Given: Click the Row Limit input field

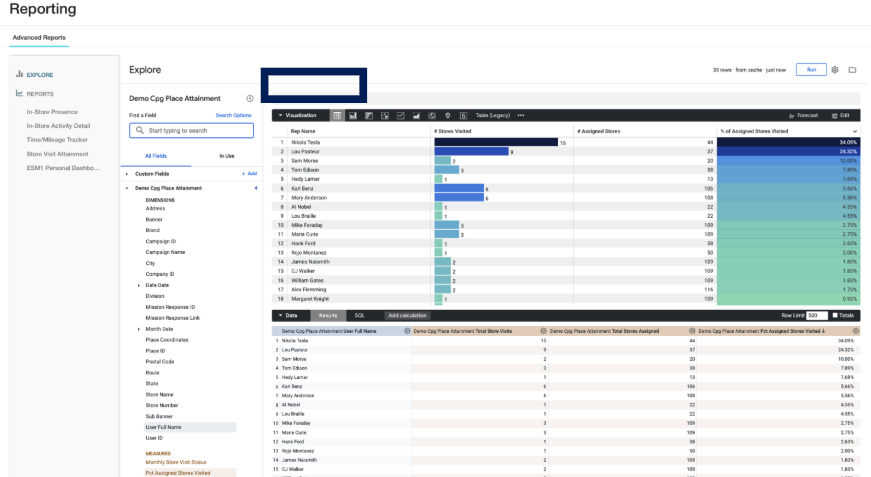Looking at the screenshot, I should [x=817, y=315].
